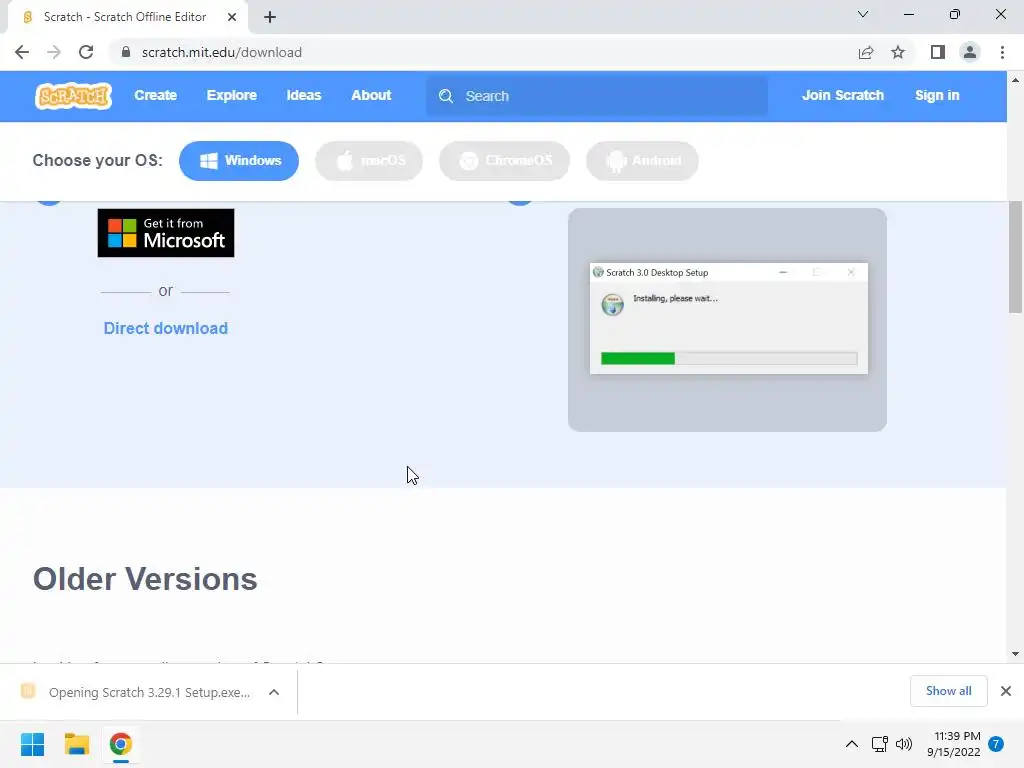1024x768 pixels.
Task: Open the browser side panel
Action: [x=938, y=52]
